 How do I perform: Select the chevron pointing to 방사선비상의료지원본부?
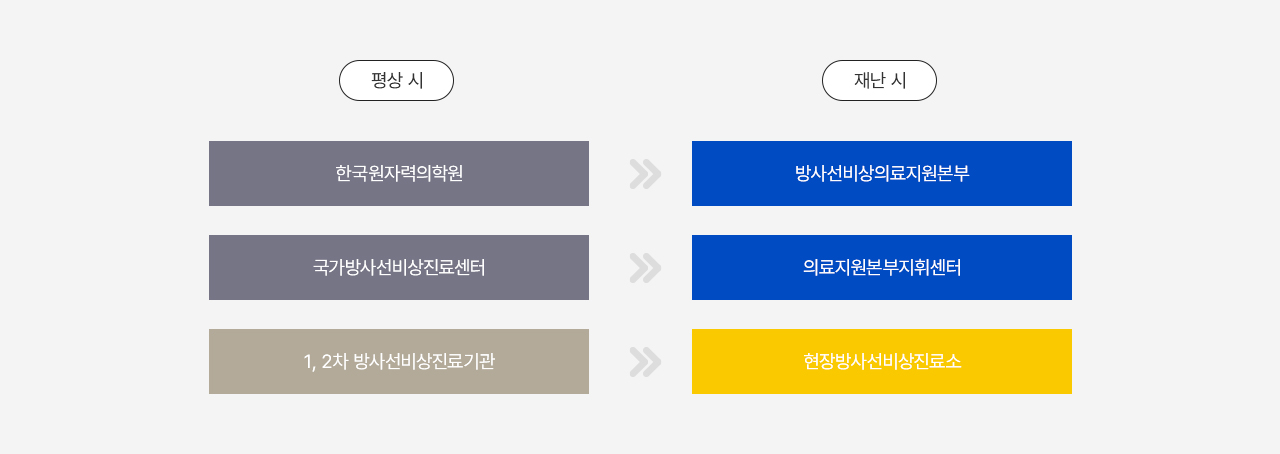pos(645,174)
